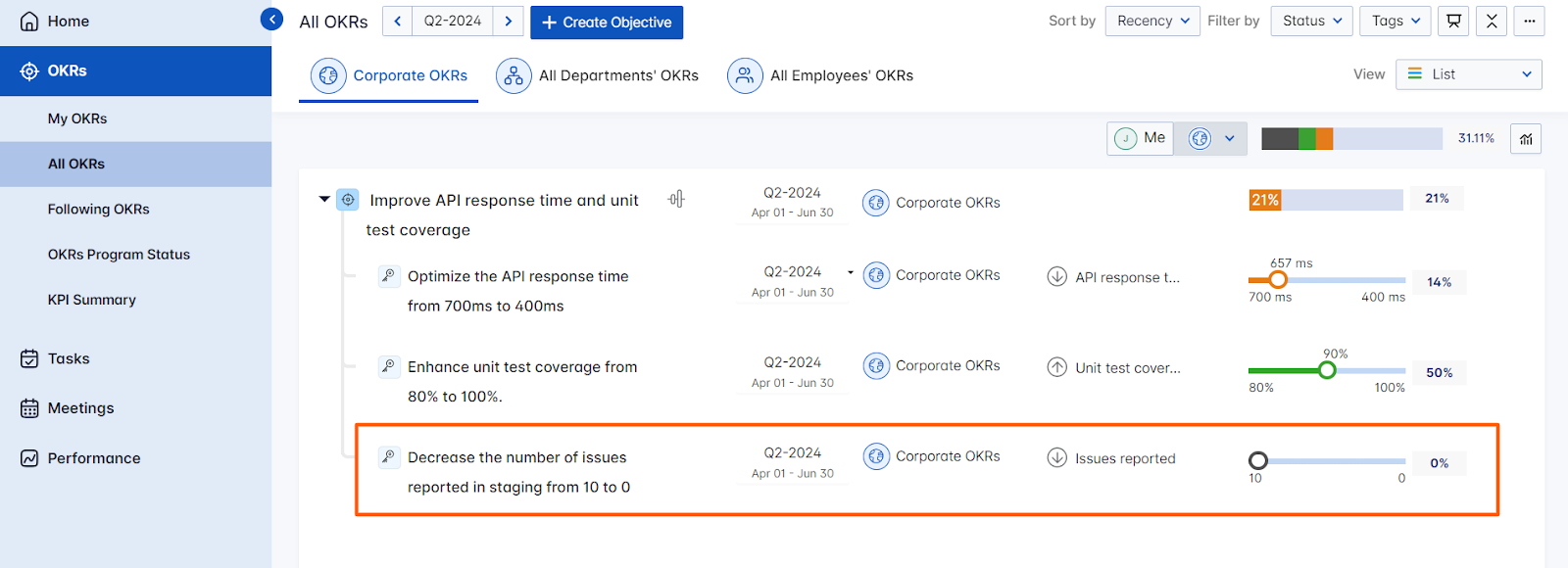
Task: Go to next quarter with right arrow
Action: 508,21
